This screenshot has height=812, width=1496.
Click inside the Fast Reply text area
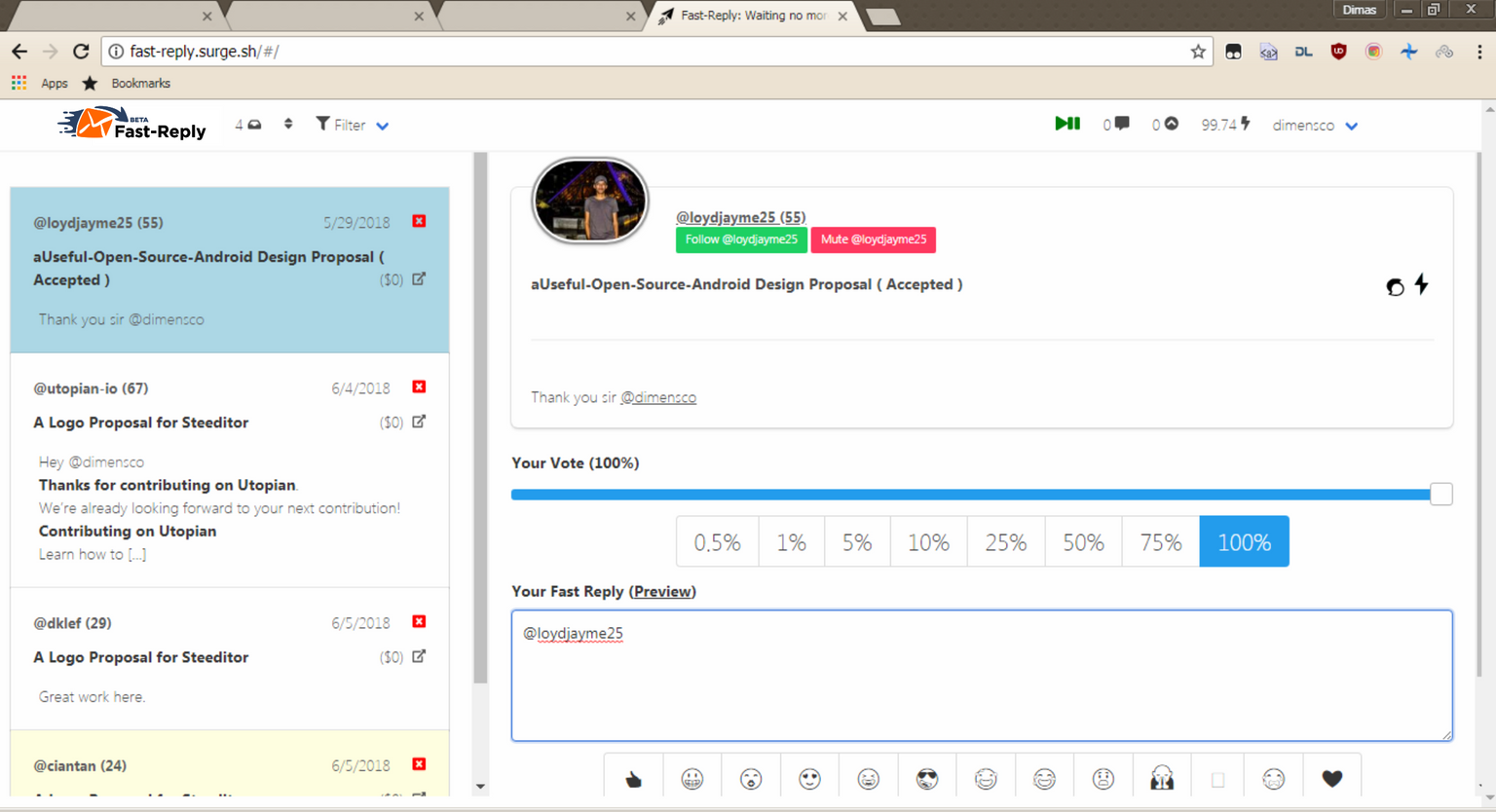pos(982,676)
